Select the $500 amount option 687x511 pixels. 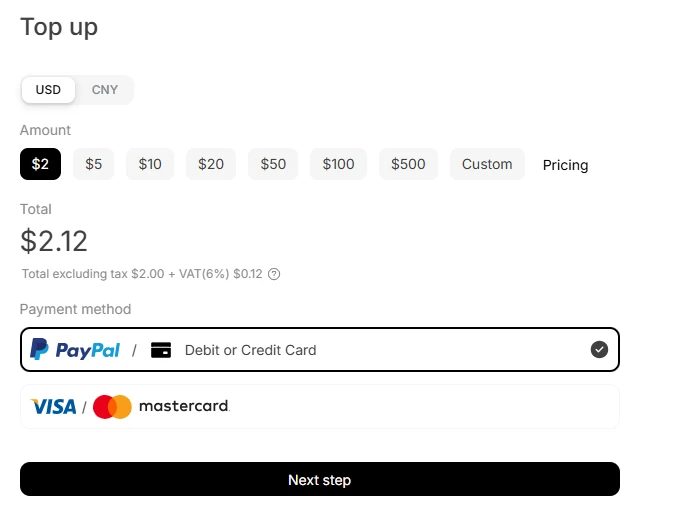[408, 164]
